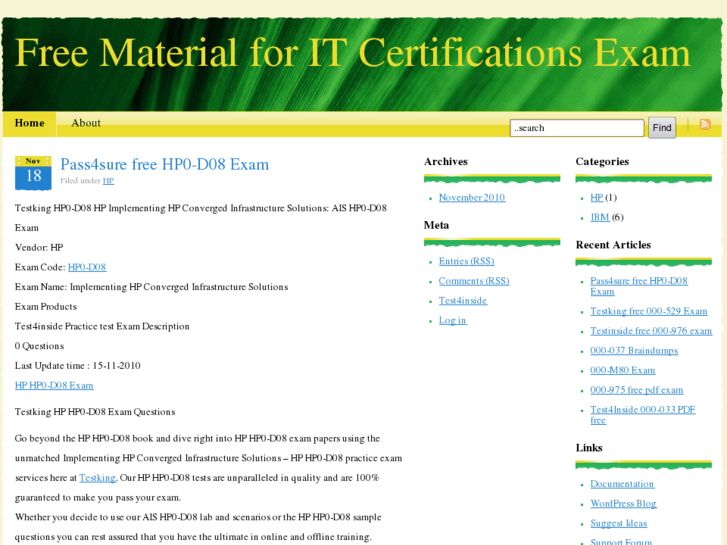The height and width of the screenshot is (545, 727).
Task: Open the HP link under Filed under
Action: [108, 181]
